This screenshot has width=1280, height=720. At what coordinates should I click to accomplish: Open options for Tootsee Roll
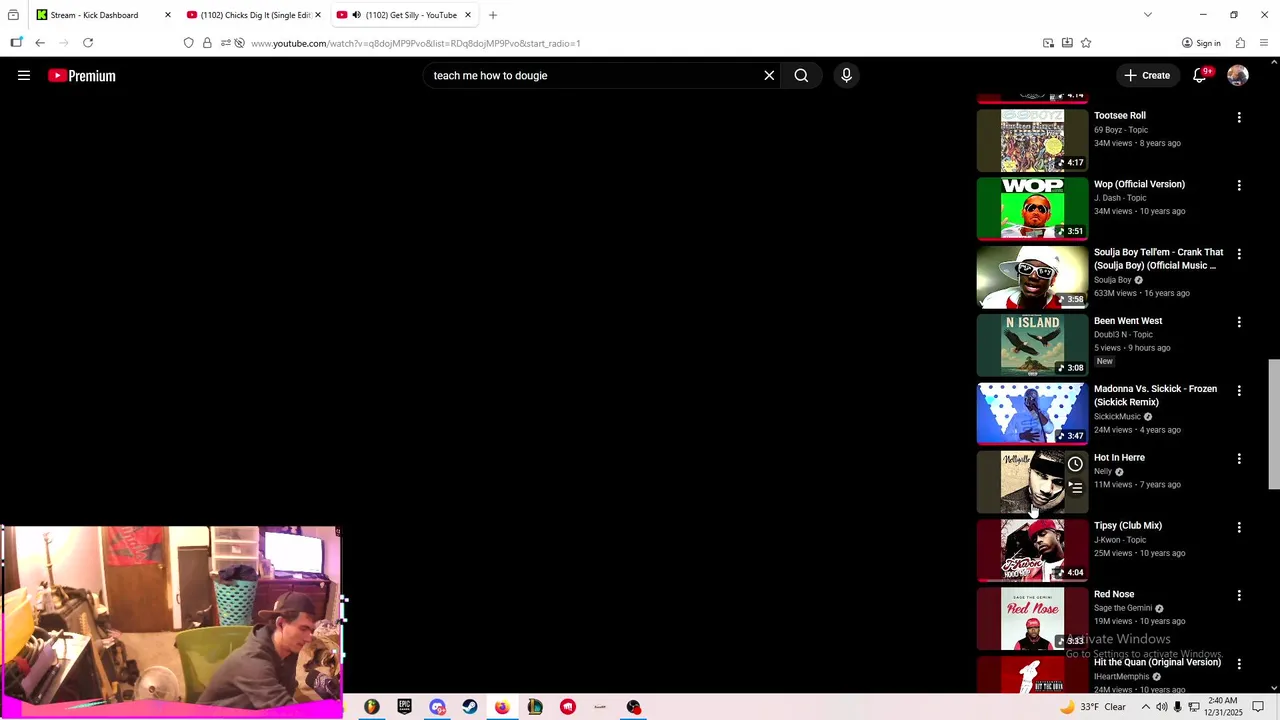(1239, 118)
